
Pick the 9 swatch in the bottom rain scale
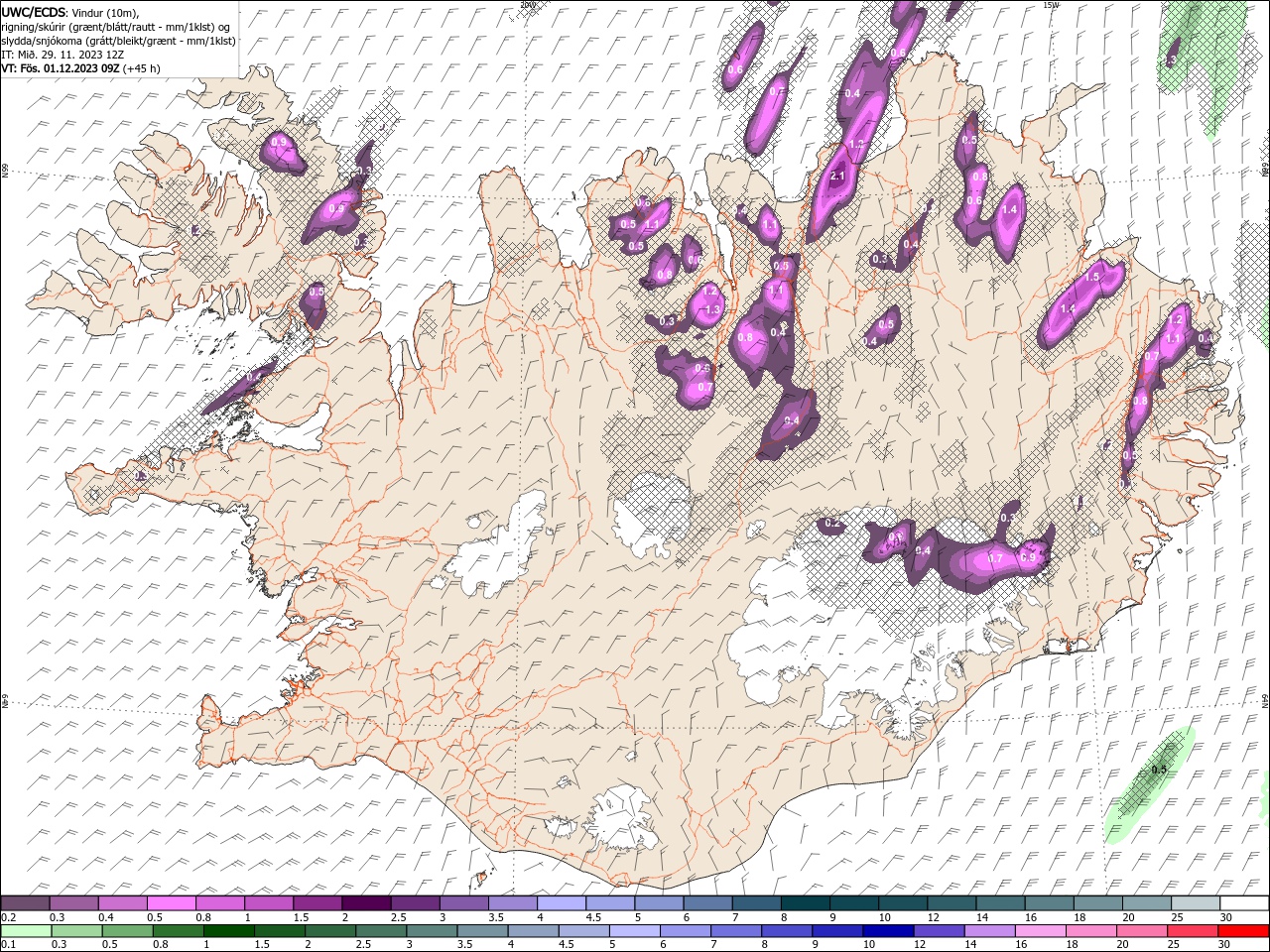pyautogui.click(x=837, y=931)
